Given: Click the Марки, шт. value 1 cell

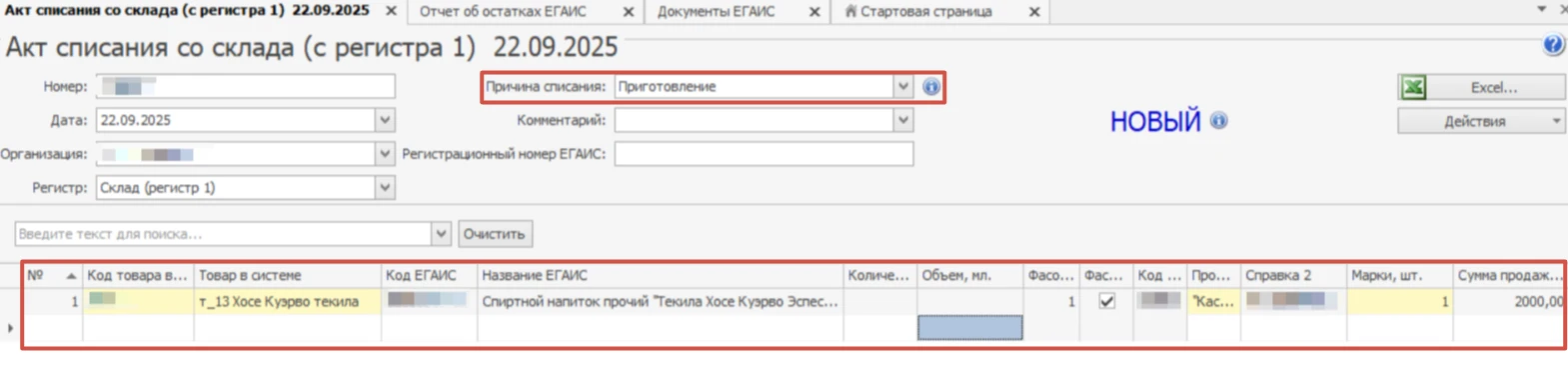Looking at the screenshot, I should 1399,301.
